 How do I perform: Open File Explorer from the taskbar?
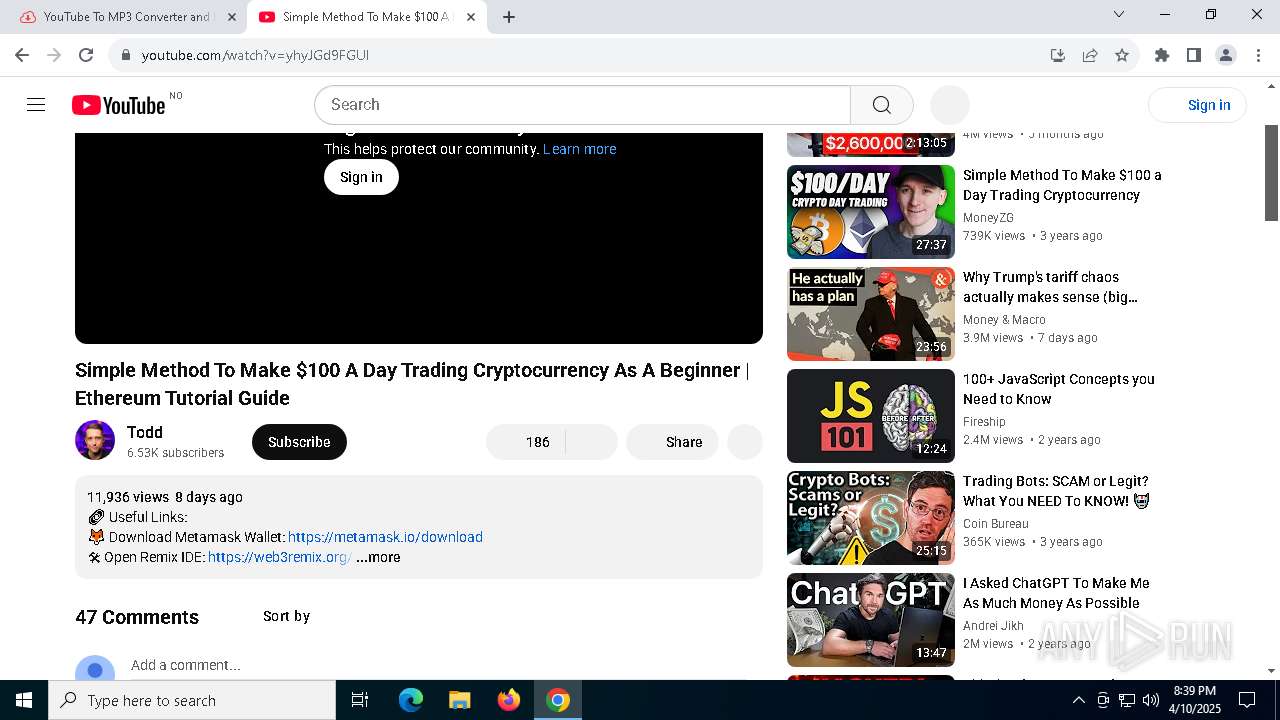pos(459,700)
